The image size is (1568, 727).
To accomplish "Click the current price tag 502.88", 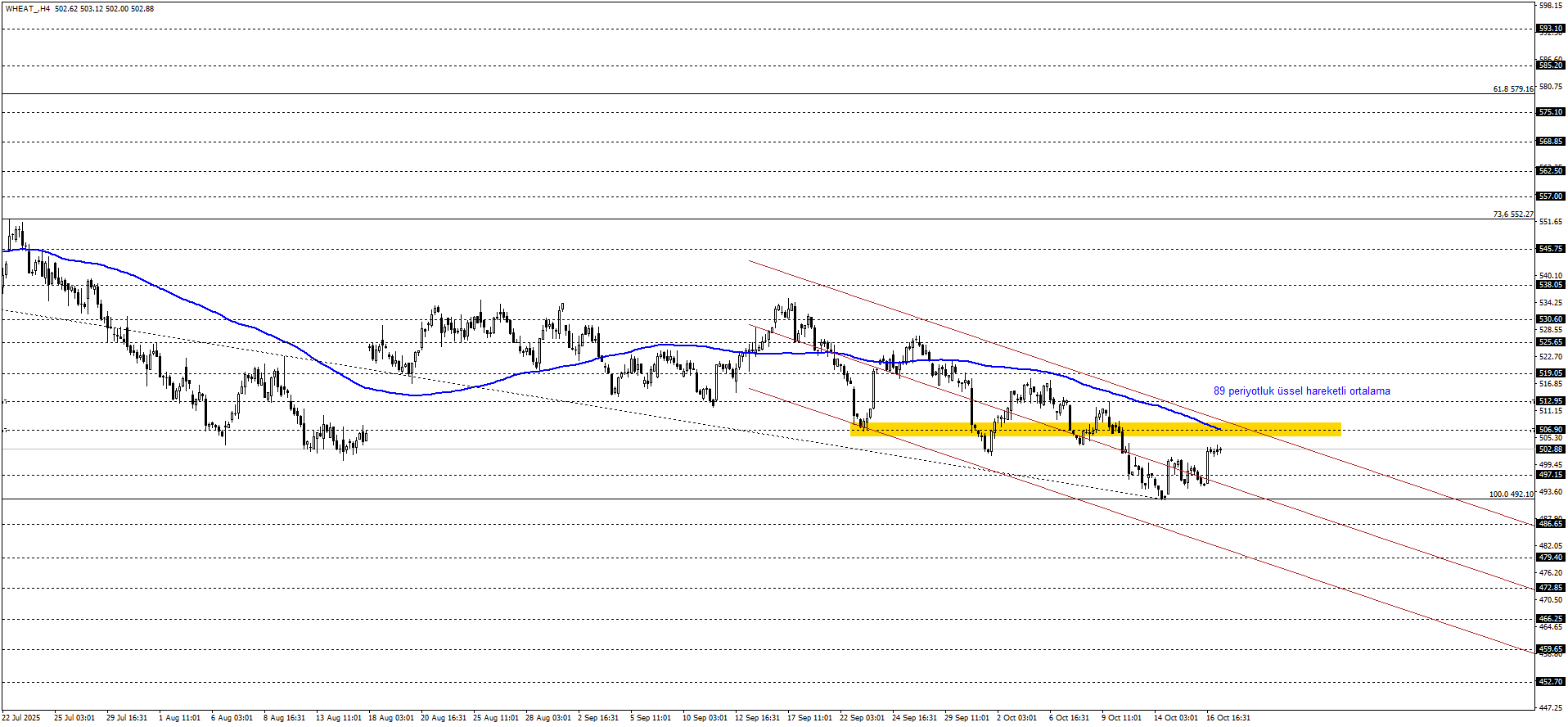I will tap(1551, 449).
